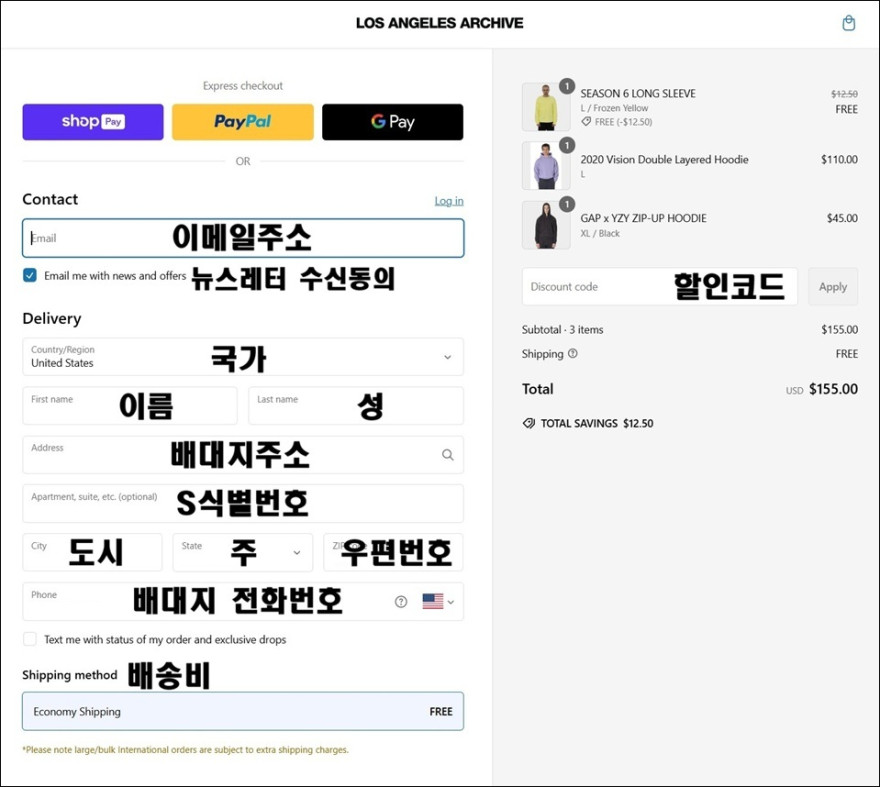Choose PayPal express checkout

[243, 122]
